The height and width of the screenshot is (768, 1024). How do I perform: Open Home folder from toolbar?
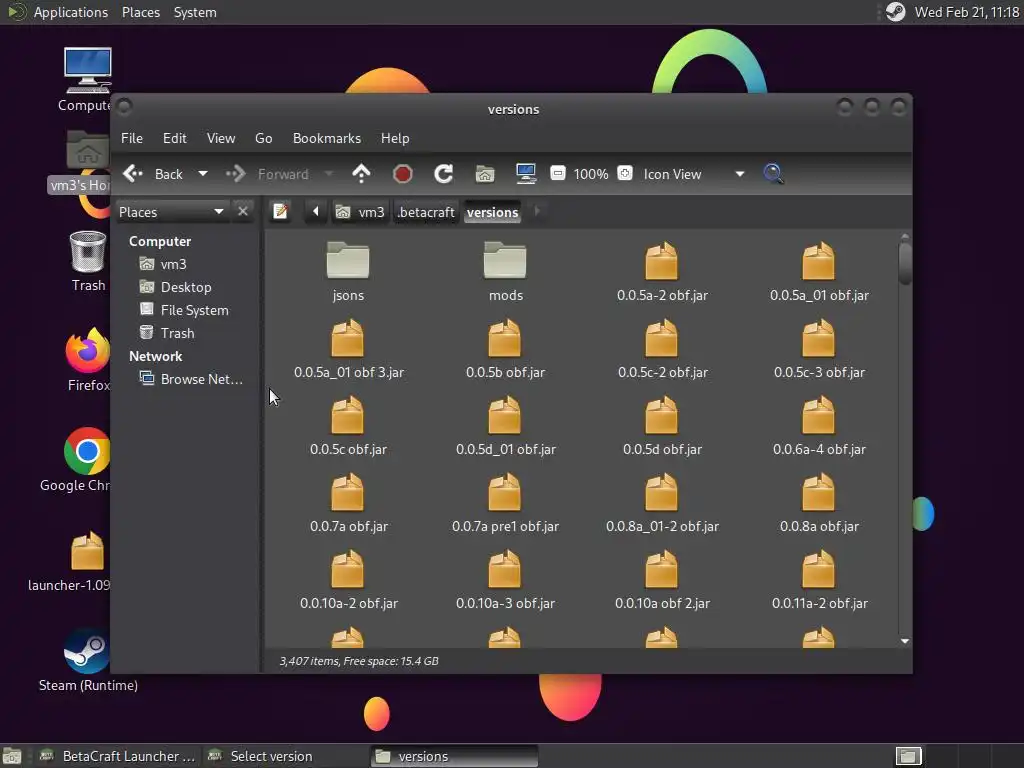(x=485, y=174)
